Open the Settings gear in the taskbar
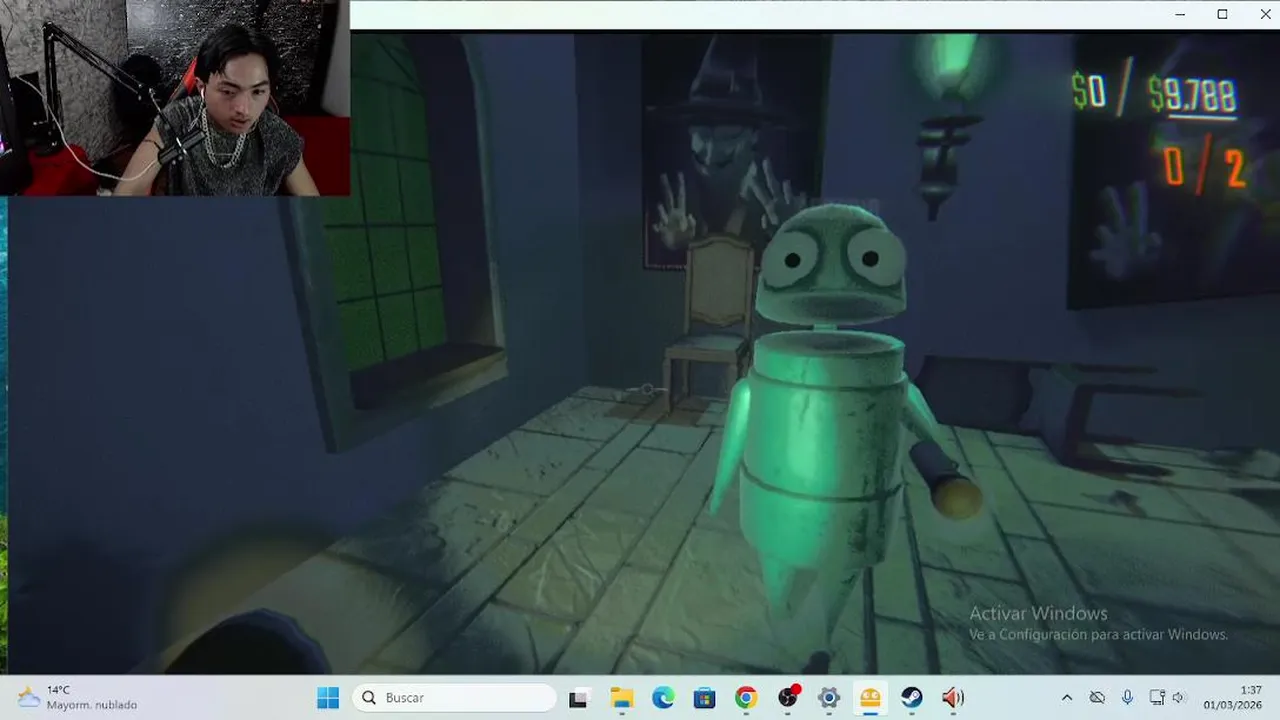 [829, 698]
